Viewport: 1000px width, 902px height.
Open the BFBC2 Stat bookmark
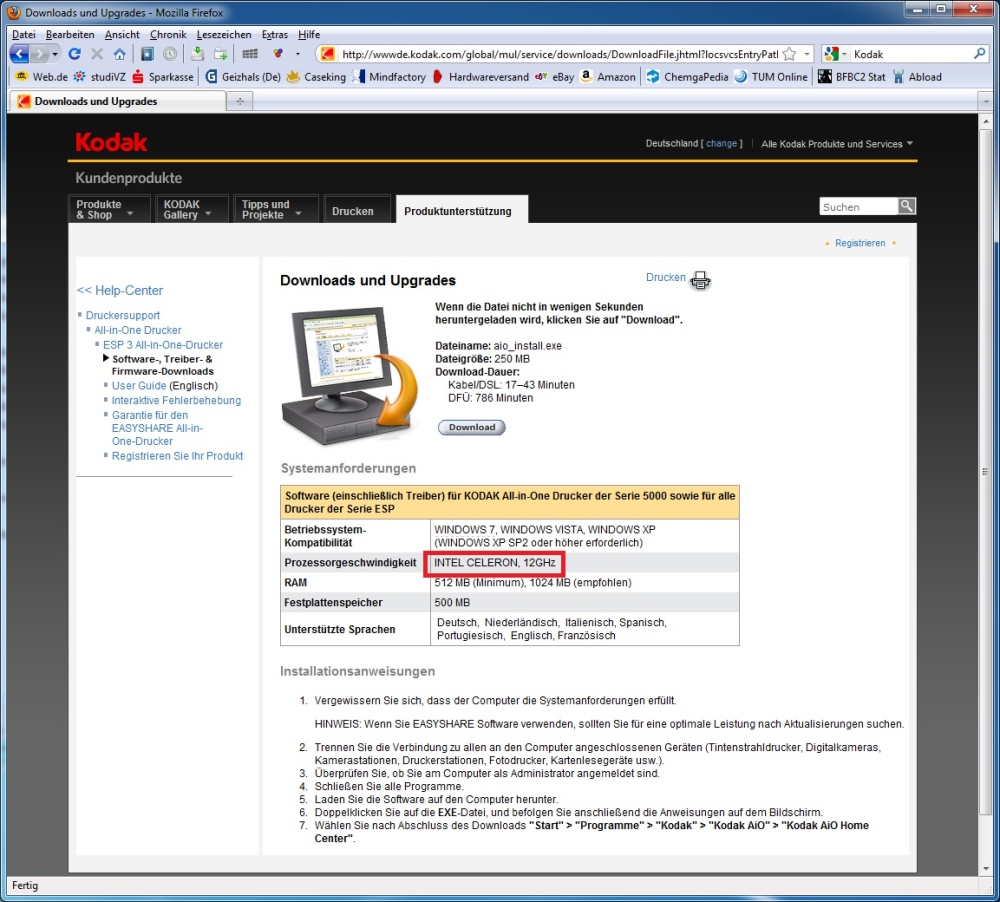click(x=852, y=77)
